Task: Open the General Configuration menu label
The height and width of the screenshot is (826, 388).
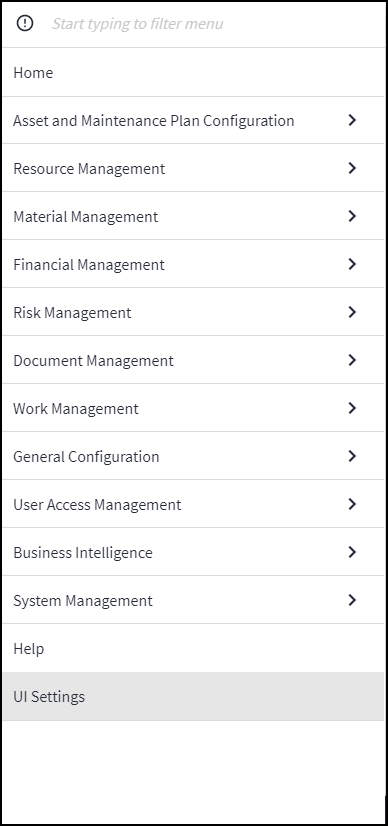Action: tap(86, 457)
